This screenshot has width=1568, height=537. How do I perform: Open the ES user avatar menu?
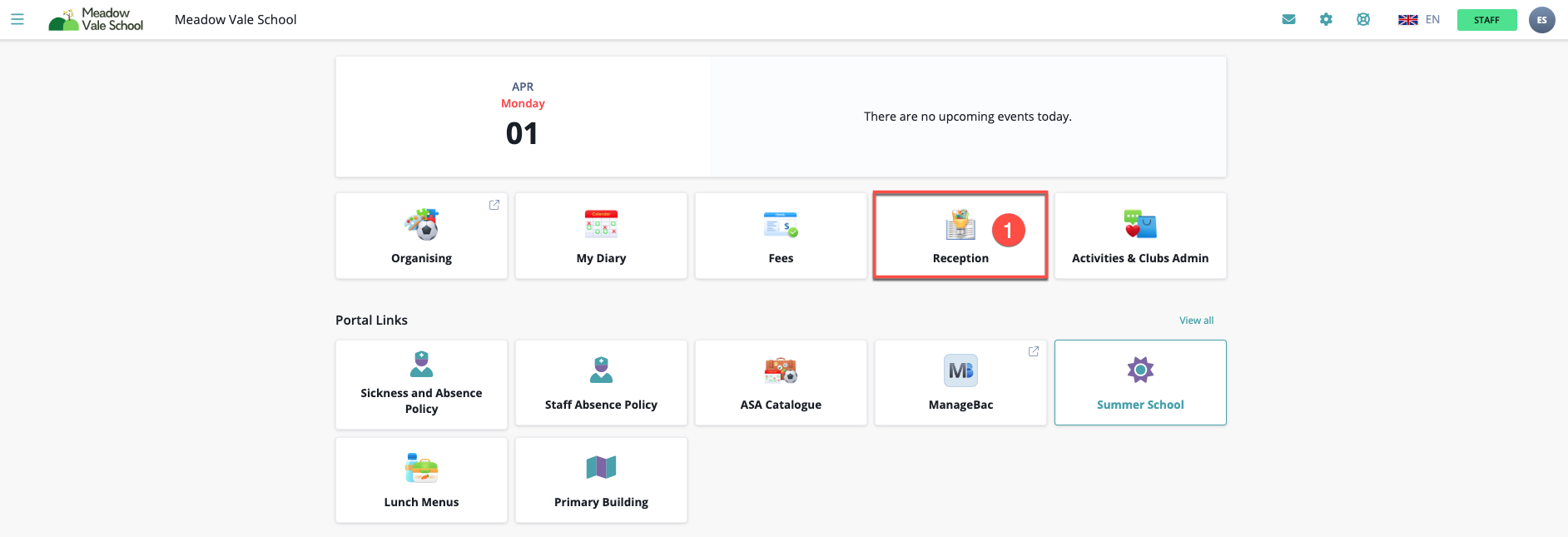point(1541,20)
